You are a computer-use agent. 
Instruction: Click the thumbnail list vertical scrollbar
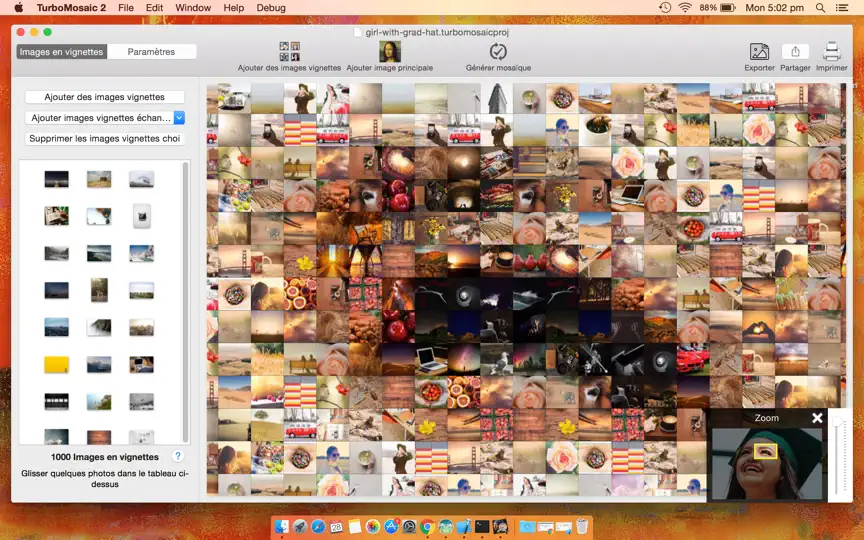click(186, 302)
